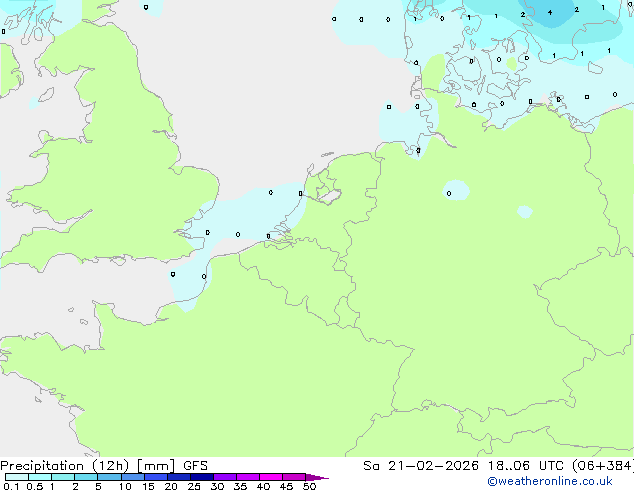Image resolution: width=634 pixels, height=490 pixels.
Task: Click the 1–2 mm legend swatch
Action: (63, 477)
